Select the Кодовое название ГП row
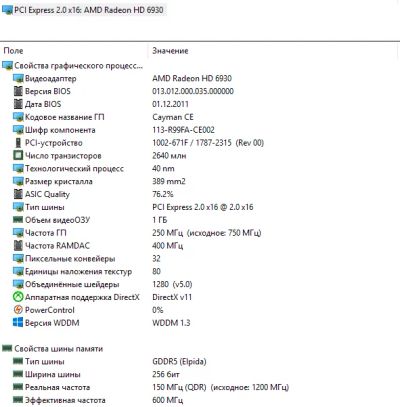Viewport: 400px width, 407px height. [x=200, y=117]
